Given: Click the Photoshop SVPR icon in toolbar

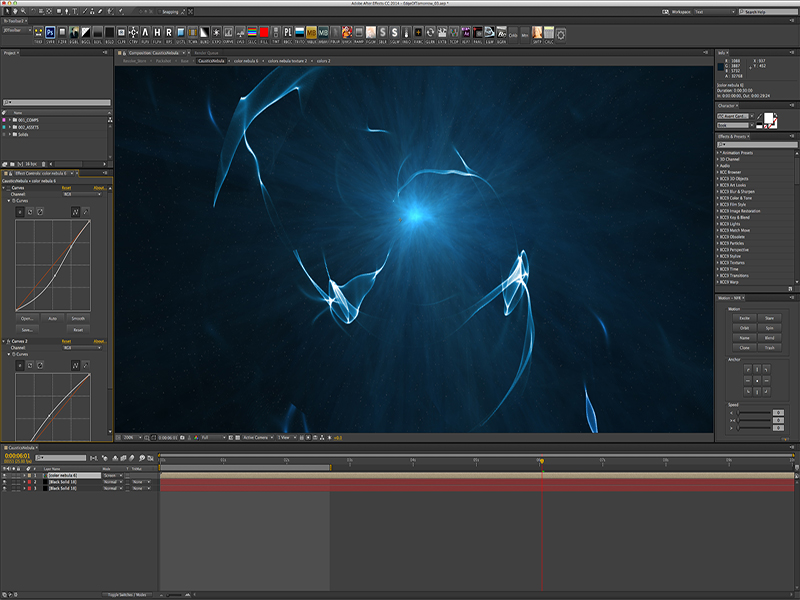Looking at the screenshot, I should point(51,34).
